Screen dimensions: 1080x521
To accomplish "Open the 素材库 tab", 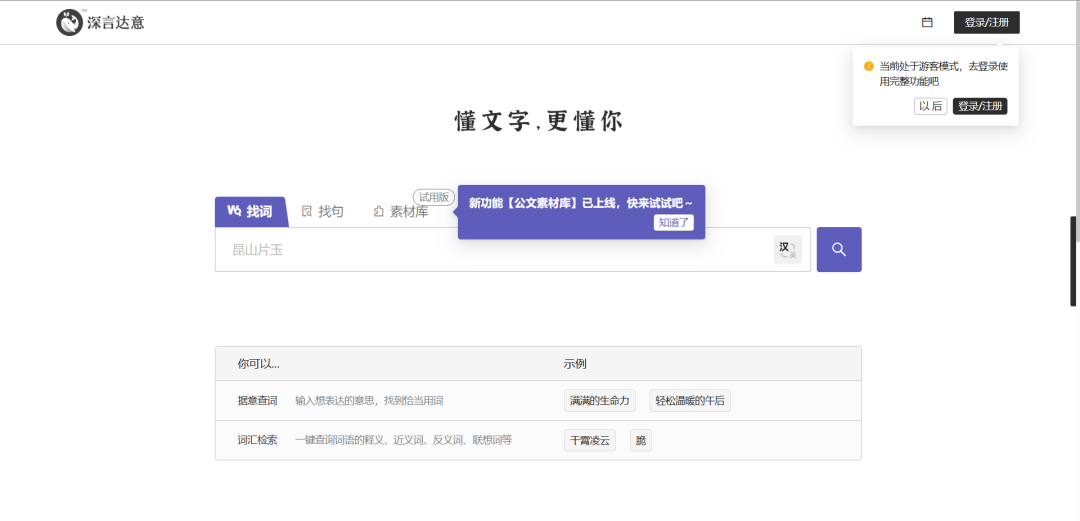I will 401,212.
